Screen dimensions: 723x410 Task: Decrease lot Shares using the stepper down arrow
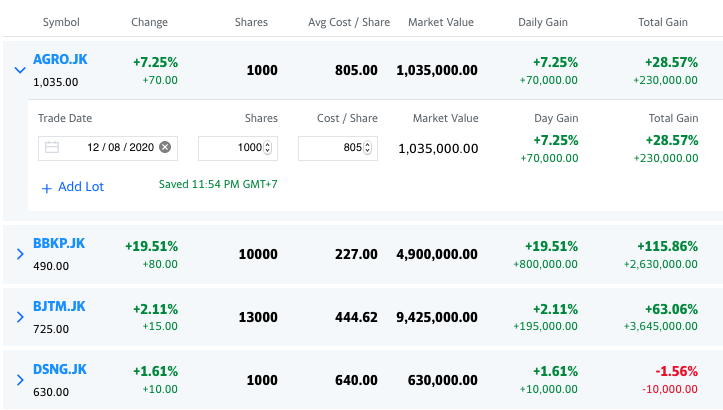[268, 152]
